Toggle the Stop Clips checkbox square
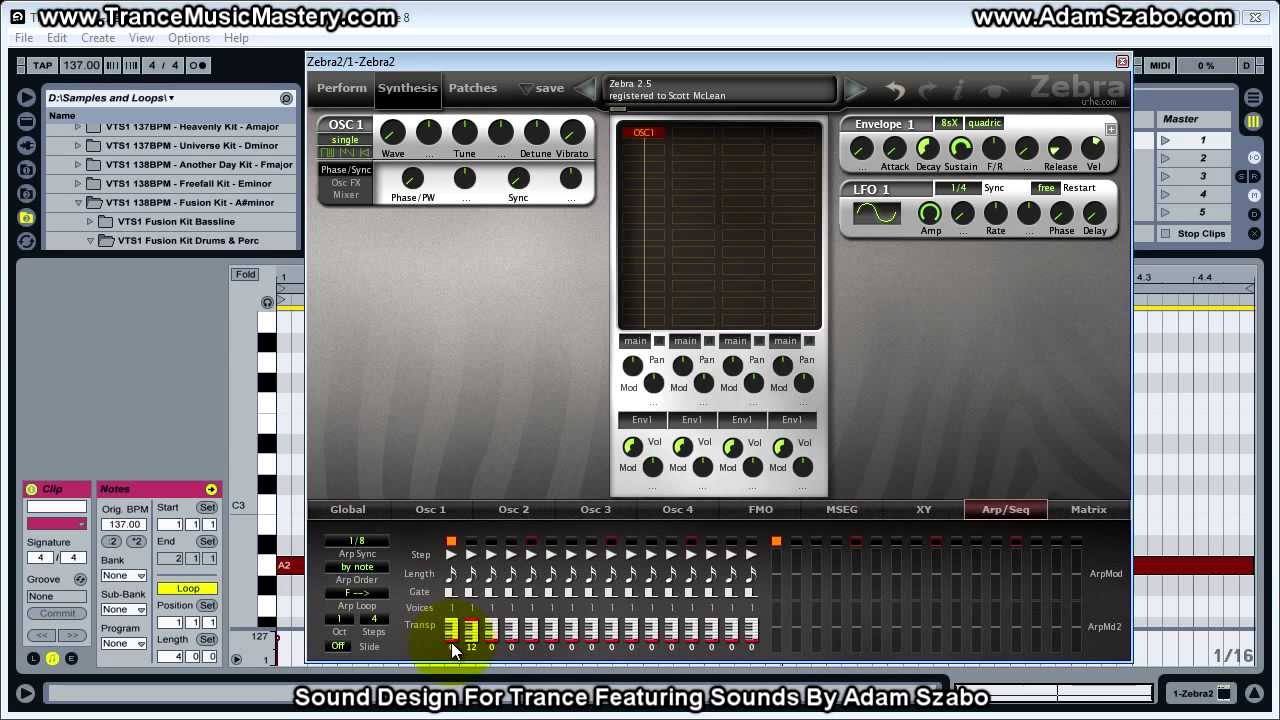This screenshot has width=1280, height=720. click(x=1165, y=234)
